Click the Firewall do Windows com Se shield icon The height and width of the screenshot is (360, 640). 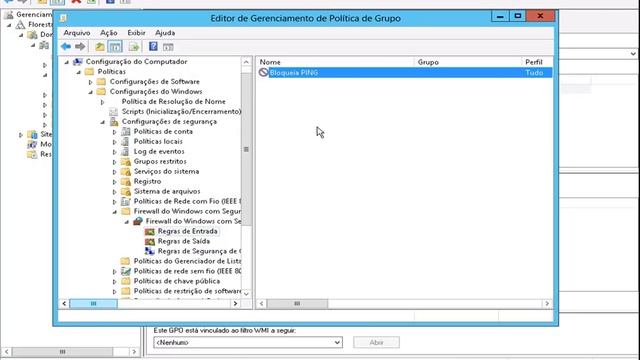coord(138,221)
